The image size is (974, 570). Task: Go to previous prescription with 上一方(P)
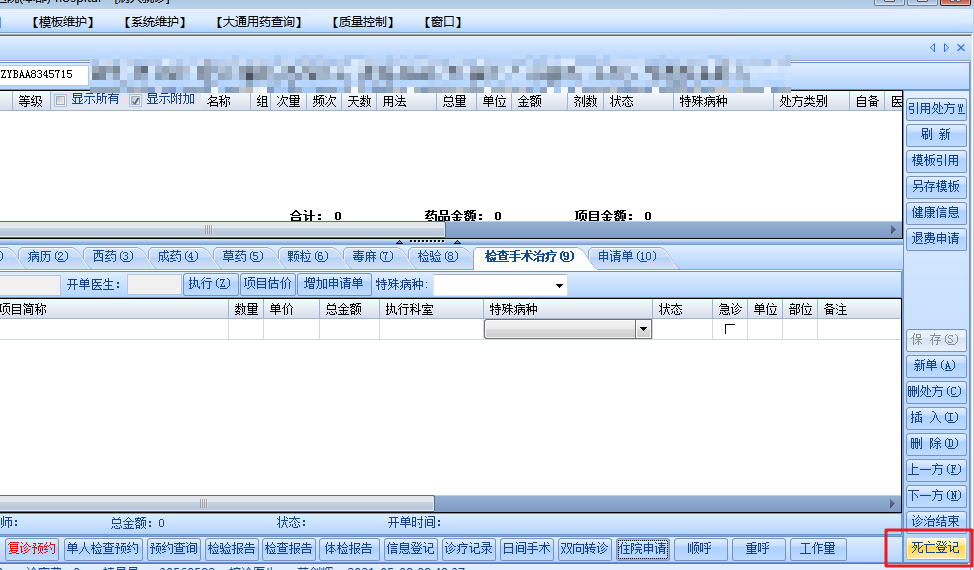[x=934, y=469]
